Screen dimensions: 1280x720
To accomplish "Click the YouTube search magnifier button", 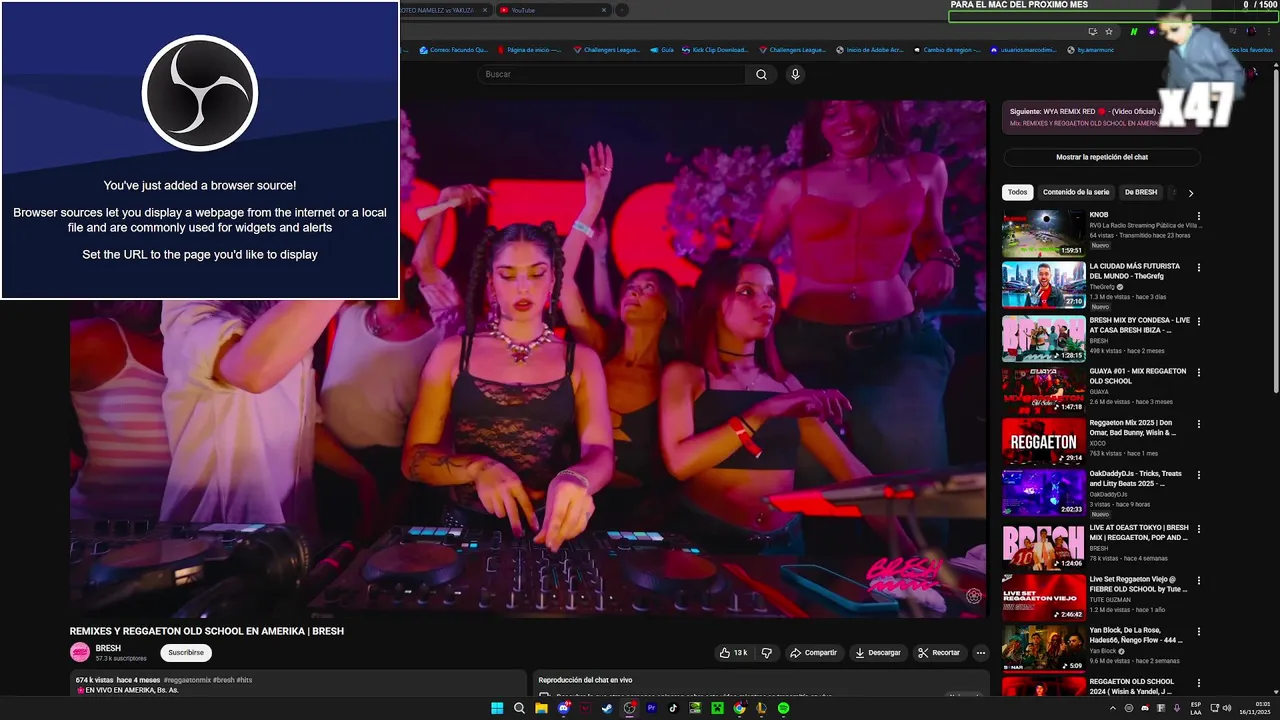I will 761,74.
